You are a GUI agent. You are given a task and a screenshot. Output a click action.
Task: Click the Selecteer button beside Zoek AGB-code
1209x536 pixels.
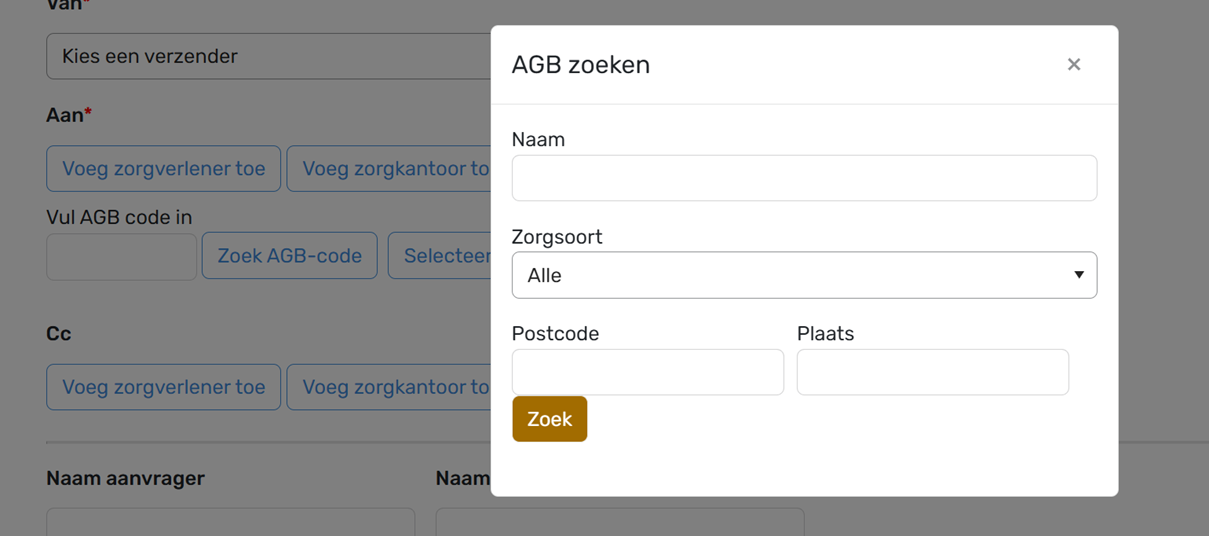[441, 256]
